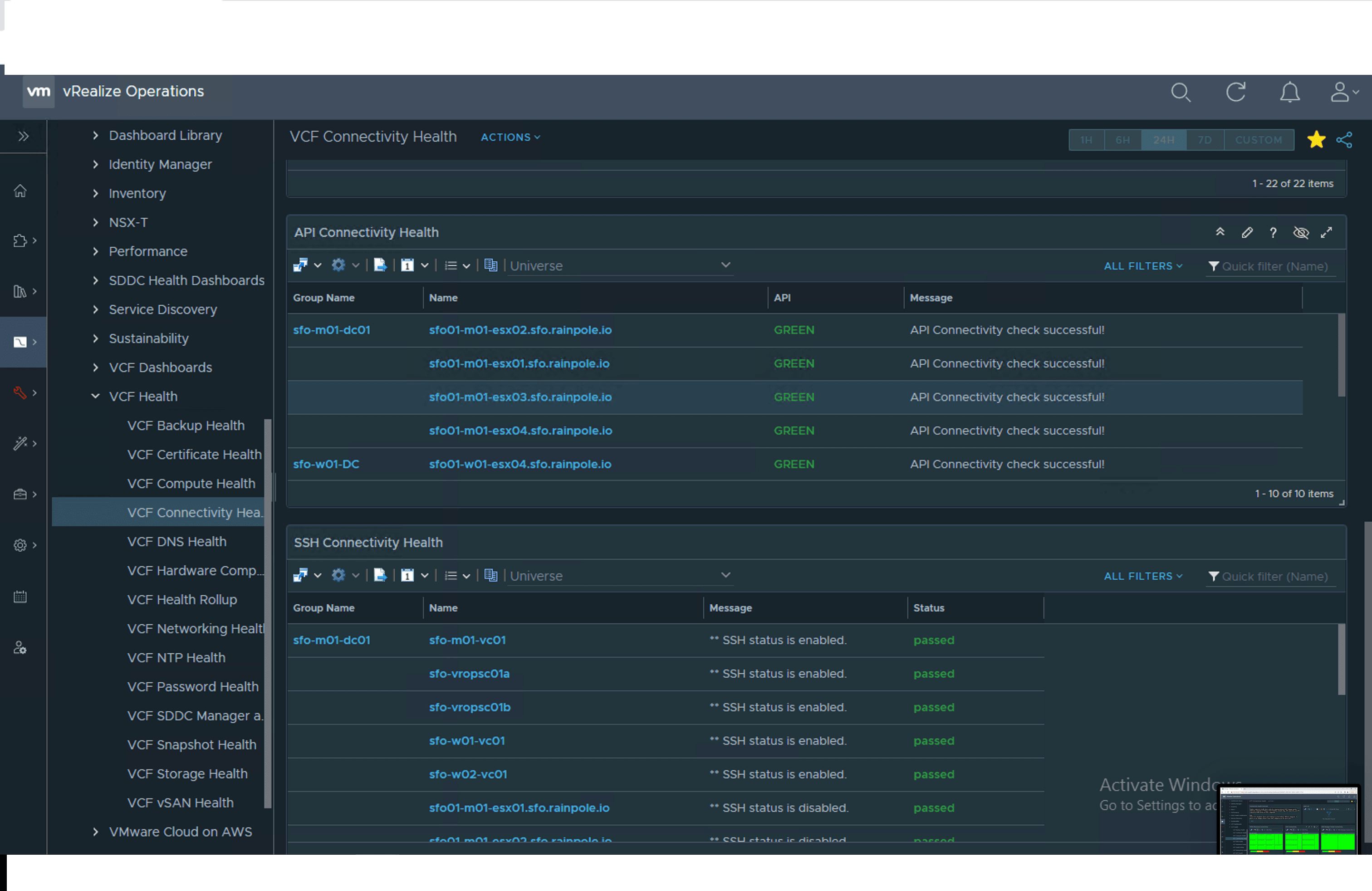
Task: Click the search magnifier icon in header
Action: [1180, 92]
